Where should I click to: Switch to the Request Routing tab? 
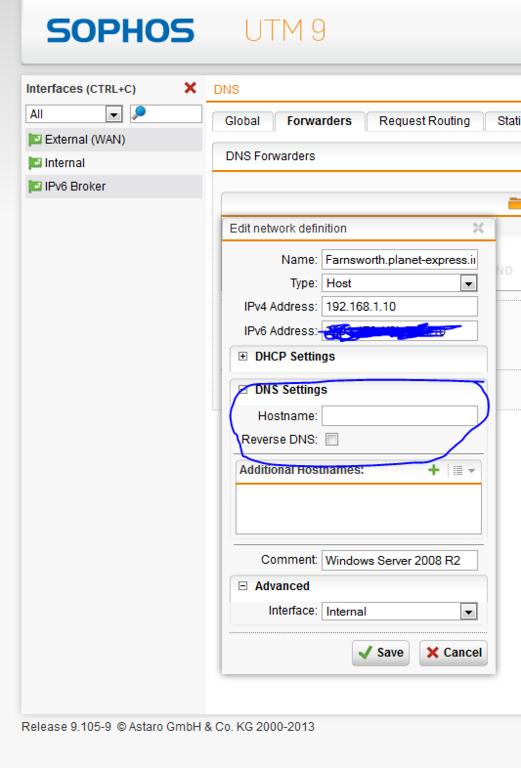tap(424, 121)
